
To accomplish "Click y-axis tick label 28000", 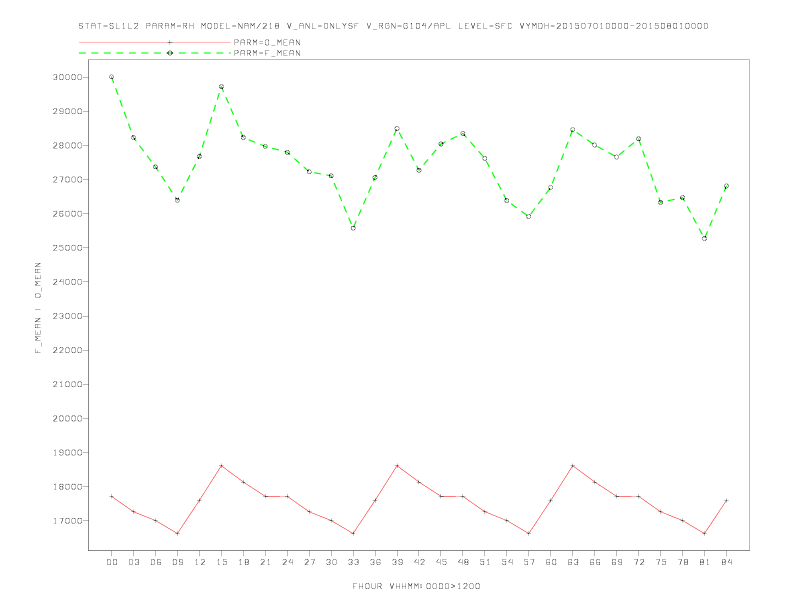I will pyautogui.click(x=67, y=145).
